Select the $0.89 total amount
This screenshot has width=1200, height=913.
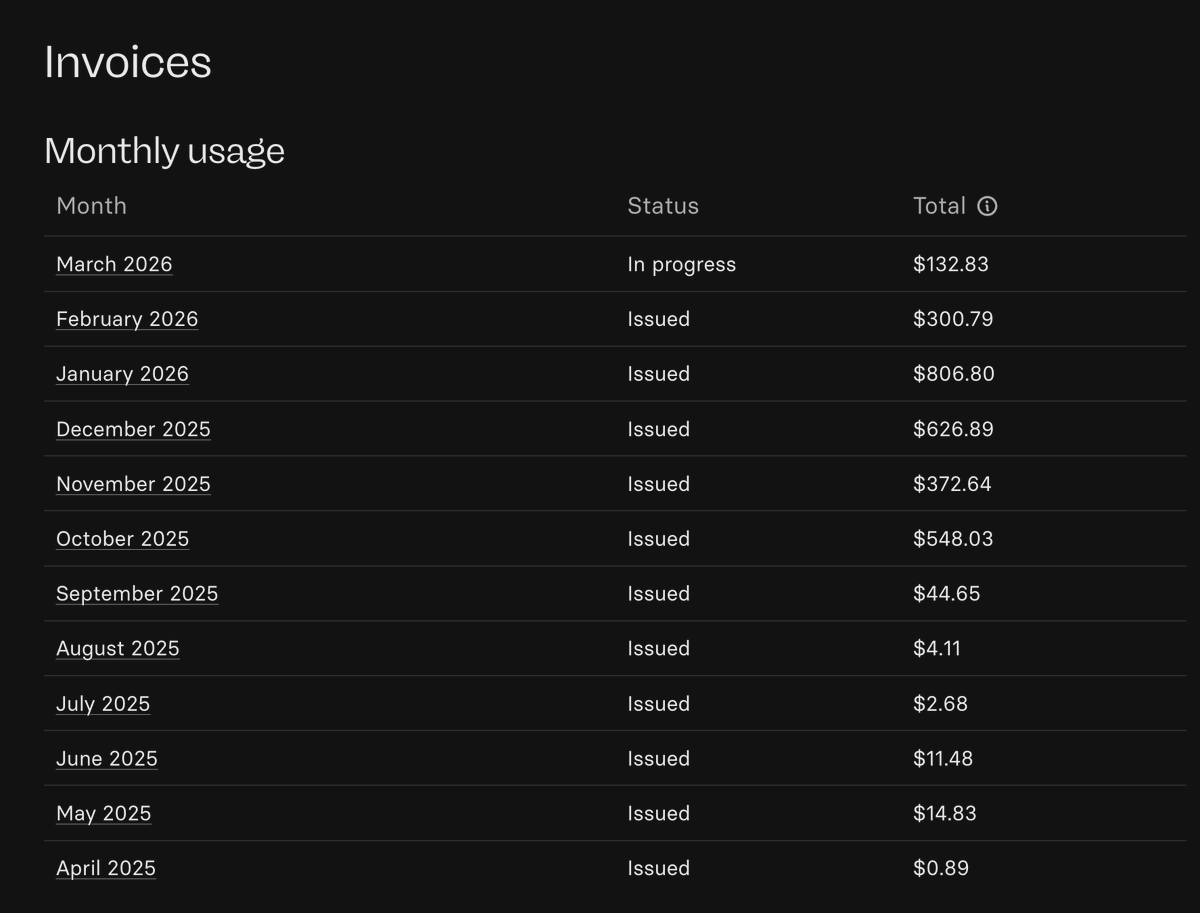[941, 869]
